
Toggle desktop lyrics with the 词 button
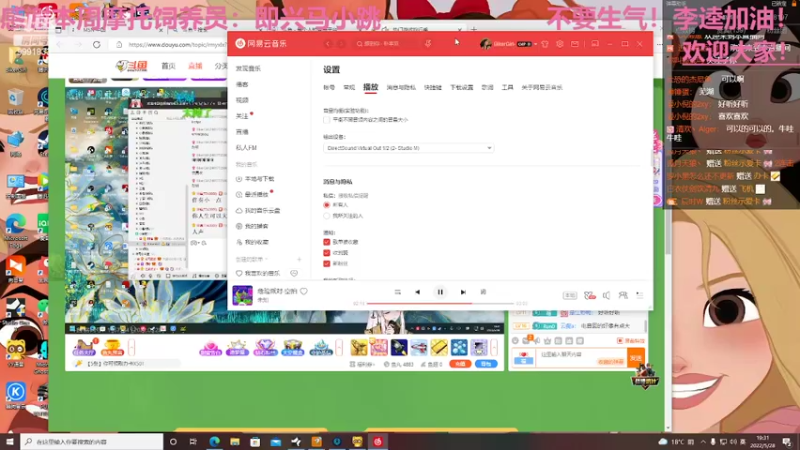[483, 292]
